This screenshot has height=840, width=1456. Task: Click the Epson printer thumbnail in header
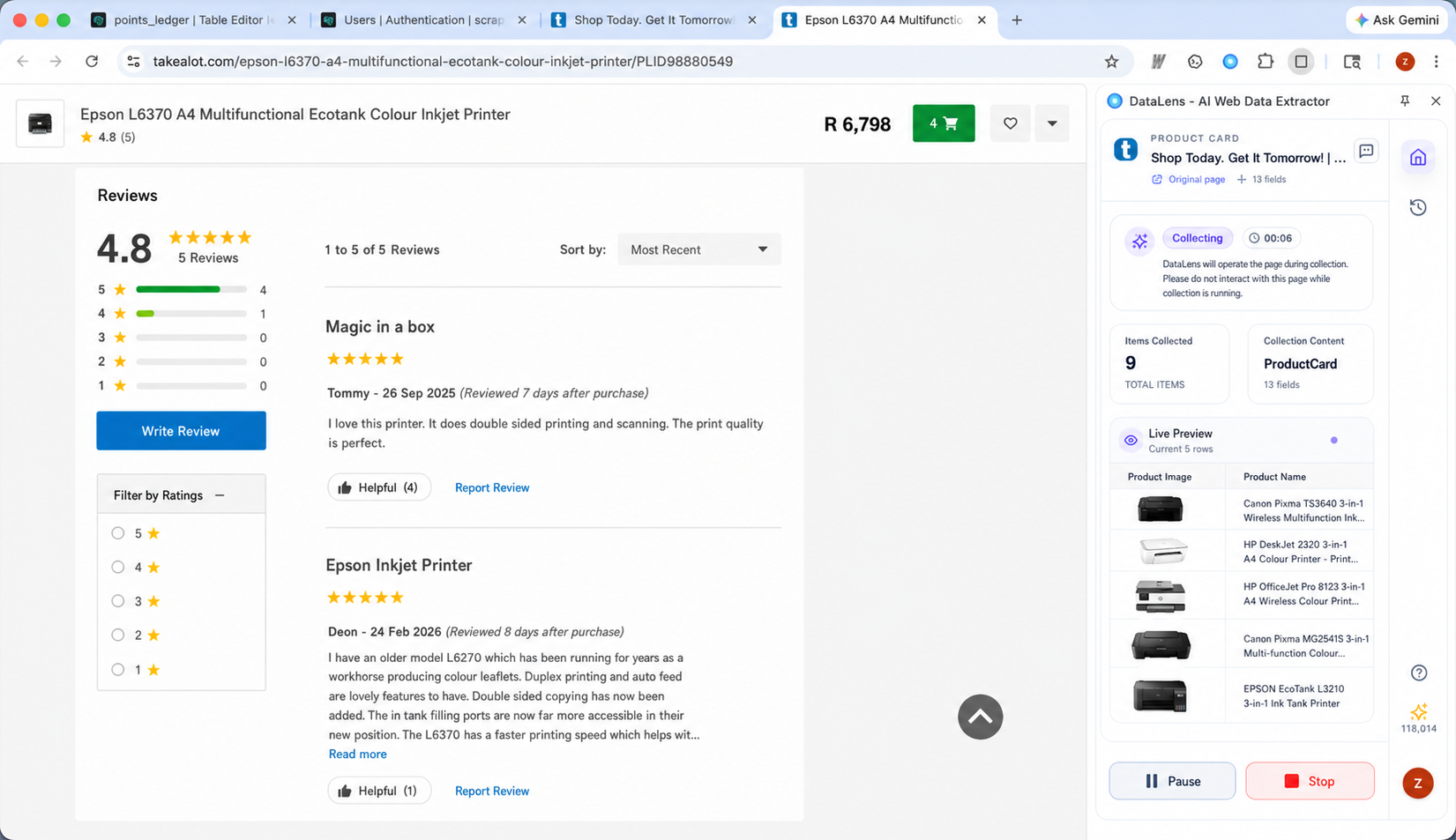tap(40, 123)
